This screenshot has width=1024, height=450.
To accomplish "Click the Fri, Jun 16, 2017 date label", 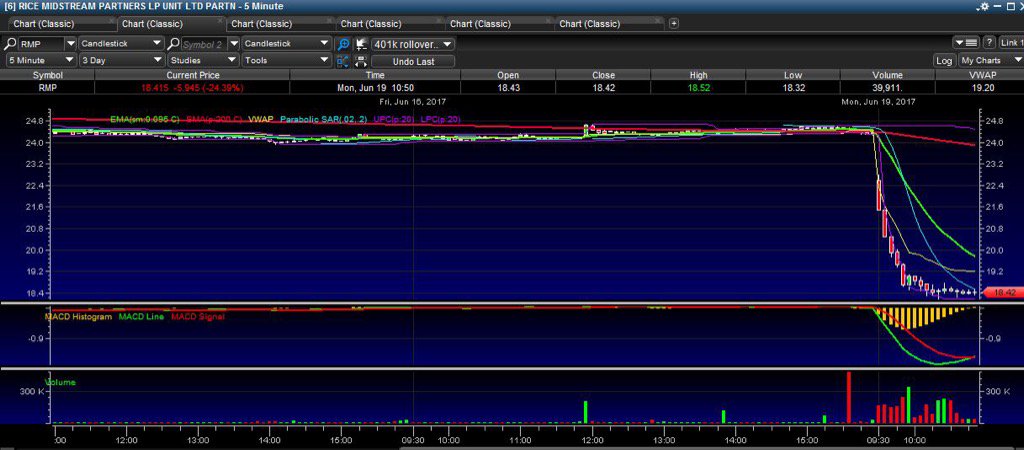I will 413,102.
